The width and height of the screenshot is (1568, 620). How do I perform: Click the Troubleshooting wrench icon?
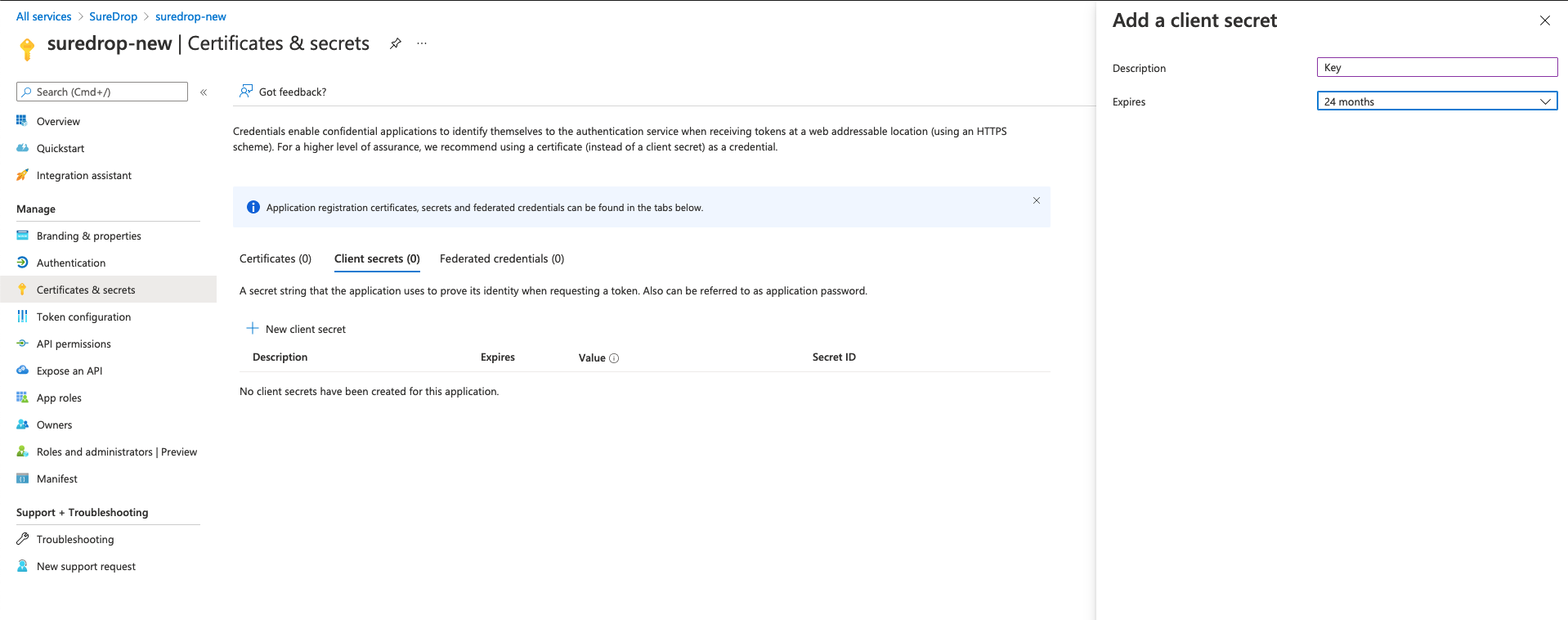tap(22, 539)
